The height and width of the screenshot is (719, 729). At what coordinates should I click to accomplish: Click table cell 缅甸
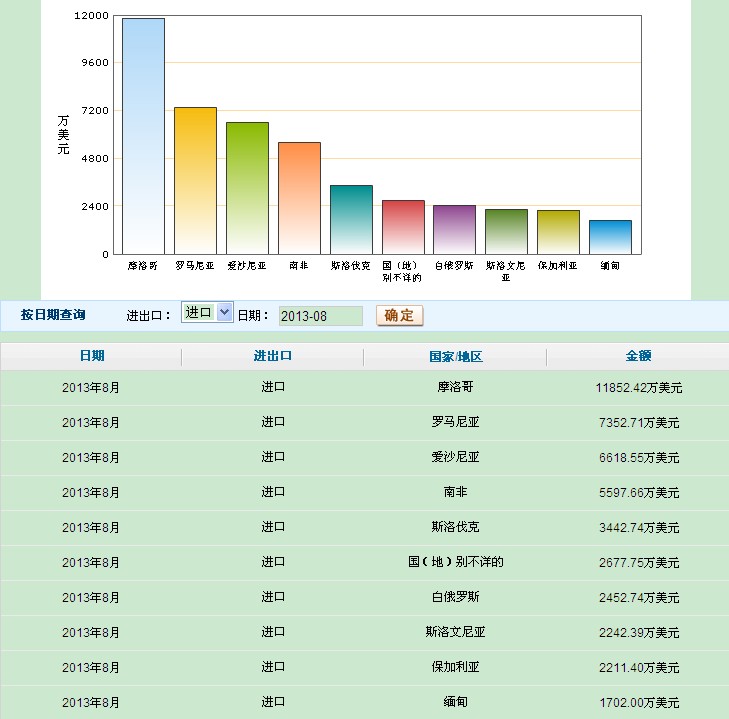point(455,701)
